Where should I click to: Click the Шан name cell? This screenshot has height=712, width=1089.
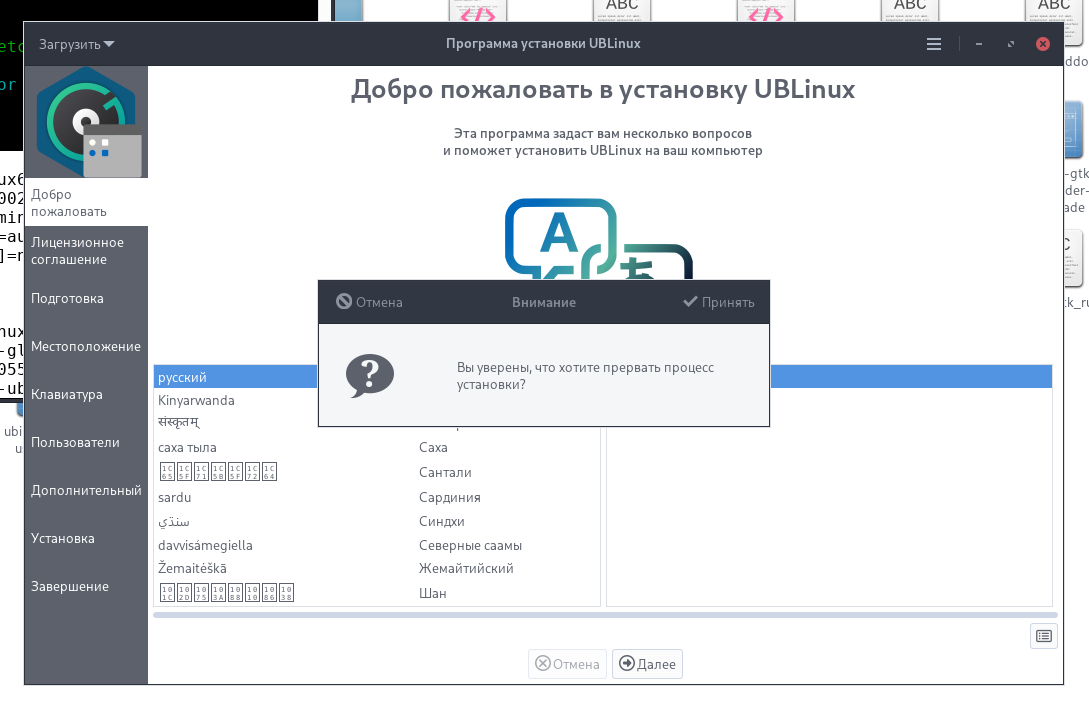tap(432, 593)
